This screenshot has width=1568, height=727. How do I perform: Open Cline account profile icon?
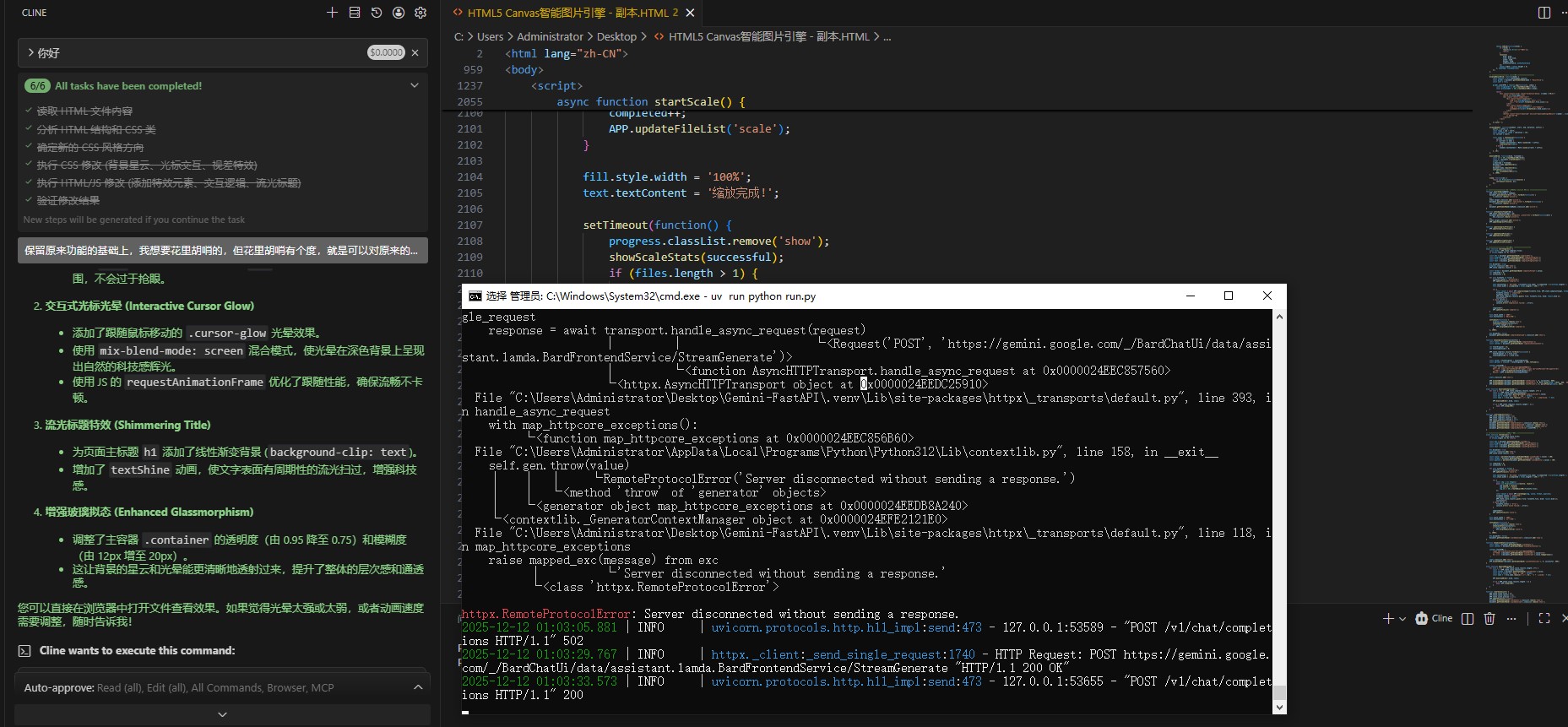pyautogui.click(x=399, y=13)
